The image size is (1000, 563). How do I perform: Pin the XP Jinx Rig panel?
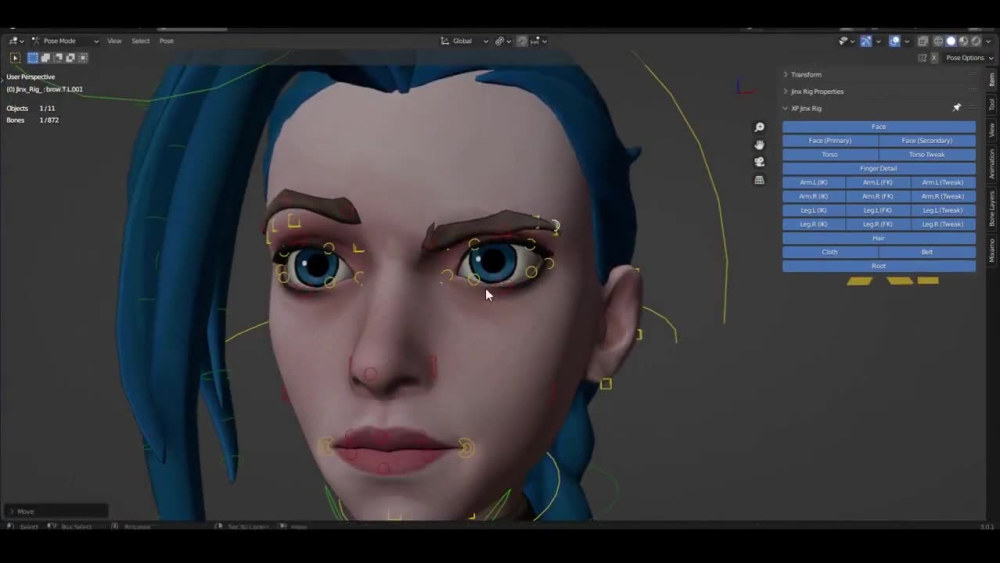pos(957,108)
